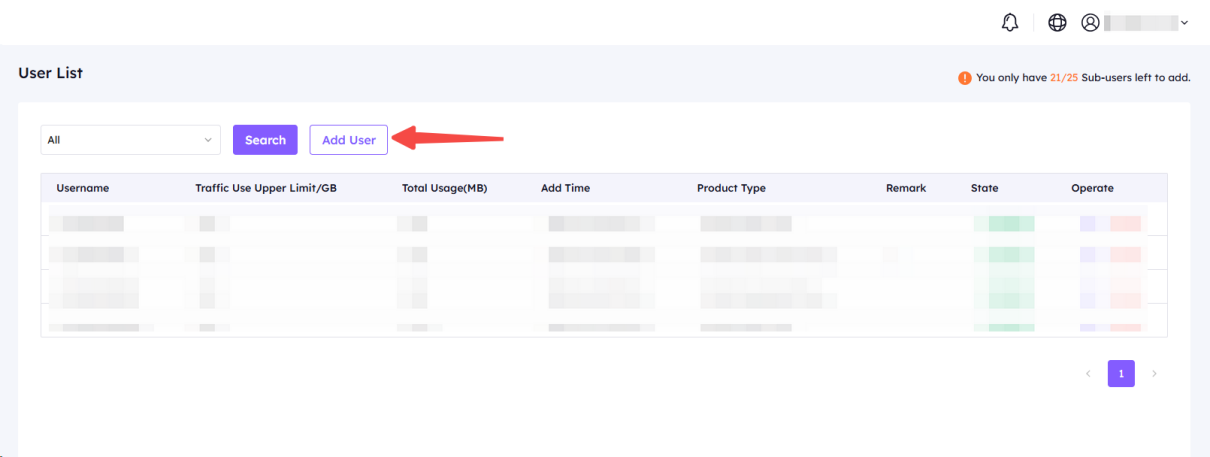Select the Traffic Use Upper Limit/GB header
Screen dimensions: 1210x457
[x=265, y=188]
